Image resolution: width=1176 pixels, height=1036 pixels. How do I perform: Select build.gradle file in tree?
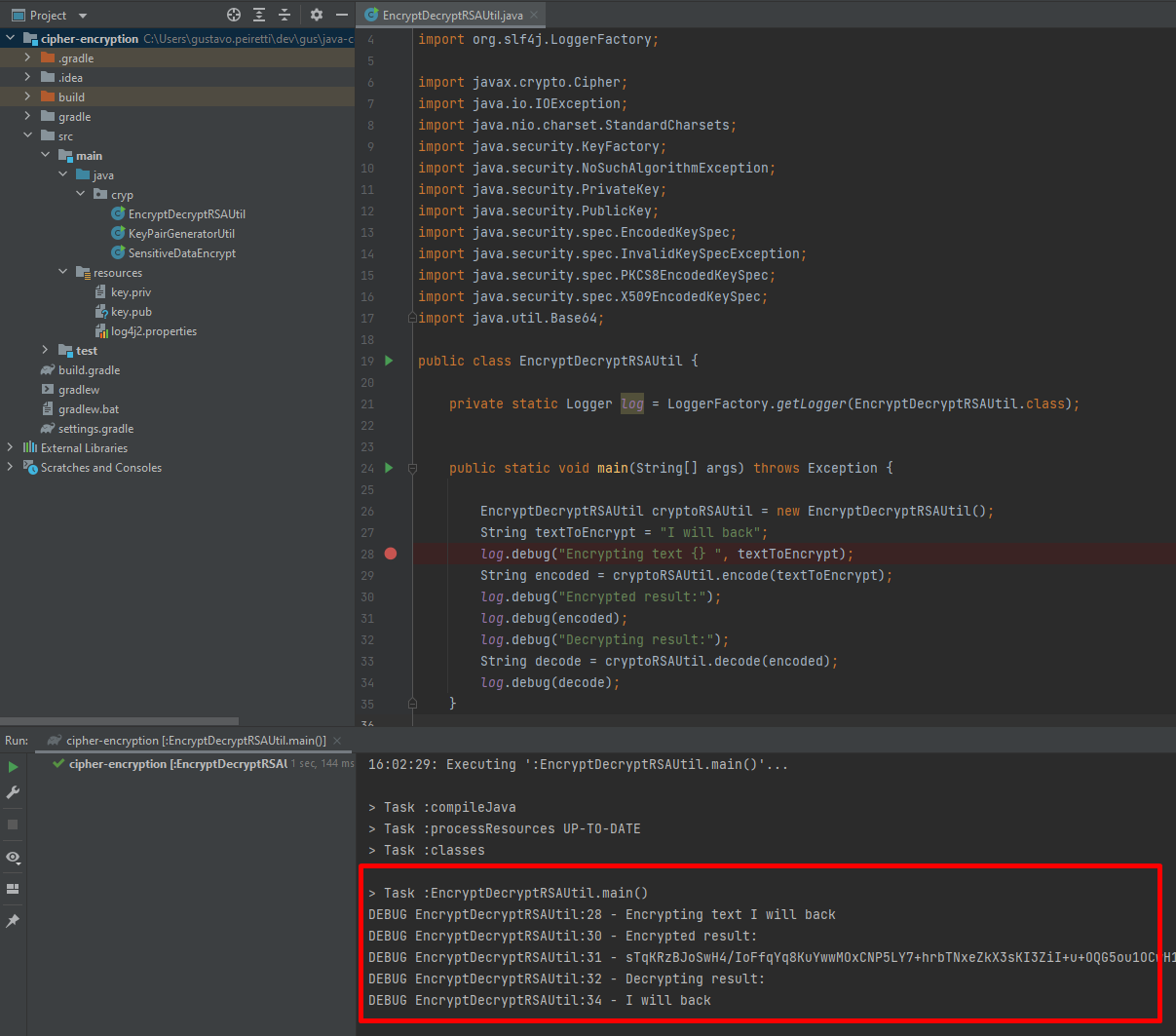click(x=88, y=370)
